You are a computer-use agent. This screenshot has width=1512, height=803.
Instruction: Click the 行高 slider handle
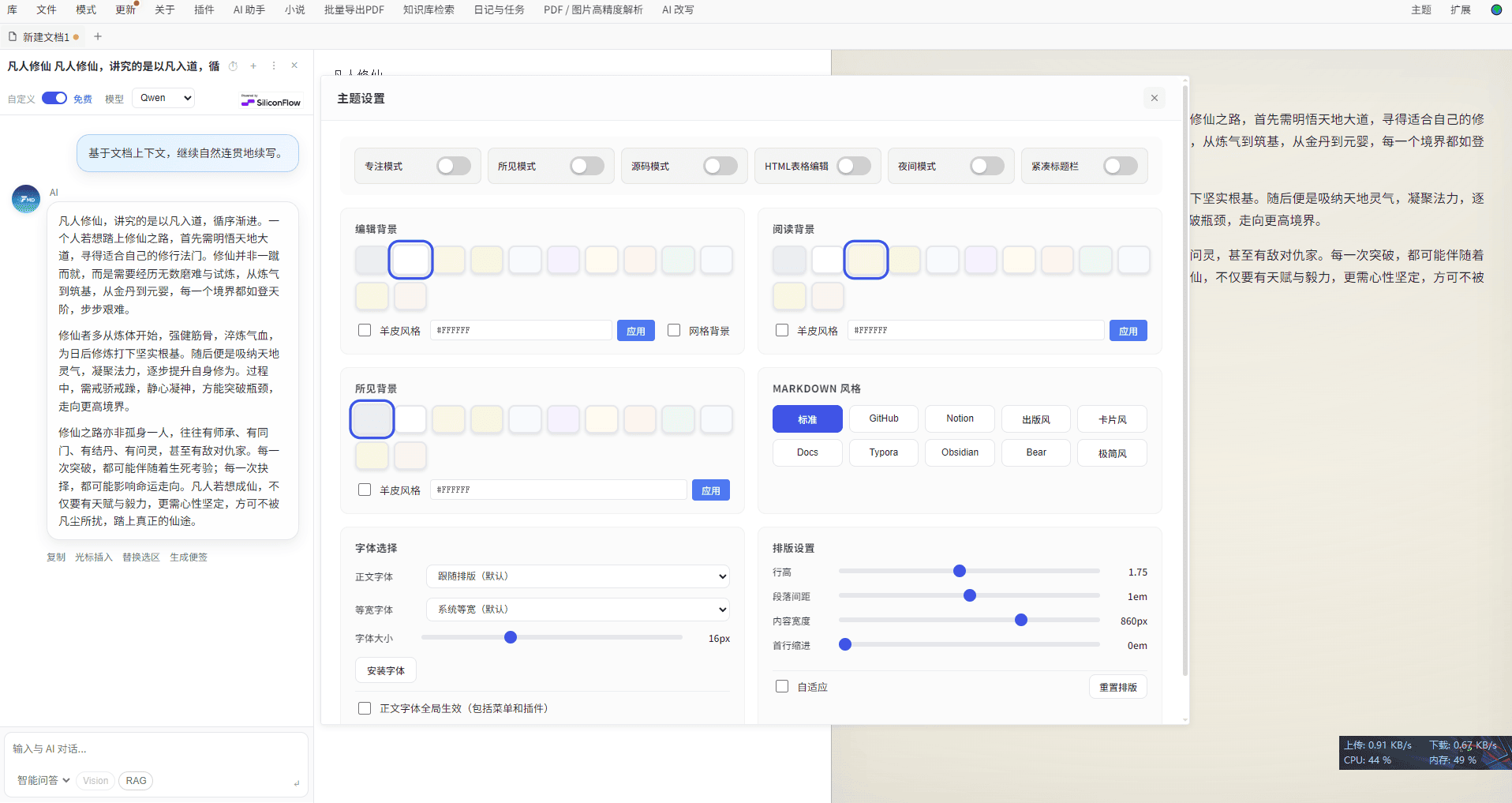pos(960,571)
